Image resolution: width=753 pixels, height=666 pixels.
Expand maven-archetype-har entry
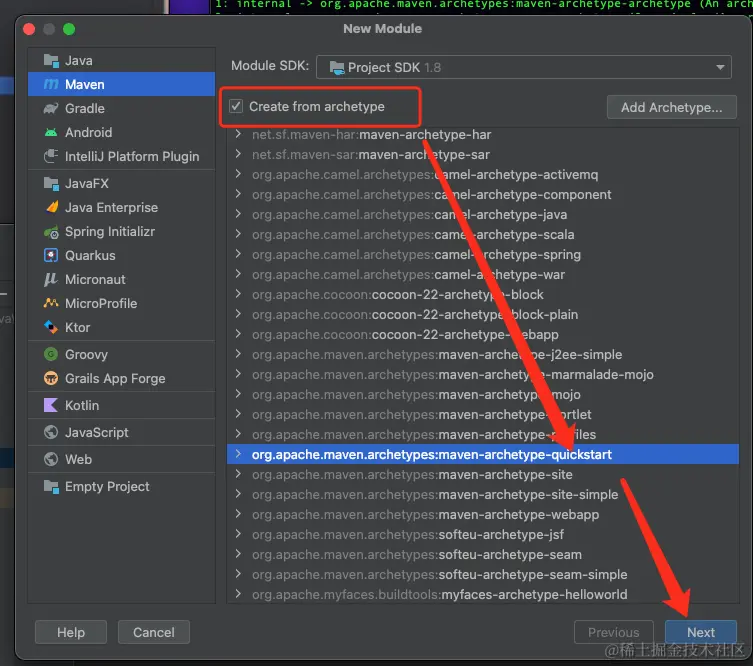(238, 134)
